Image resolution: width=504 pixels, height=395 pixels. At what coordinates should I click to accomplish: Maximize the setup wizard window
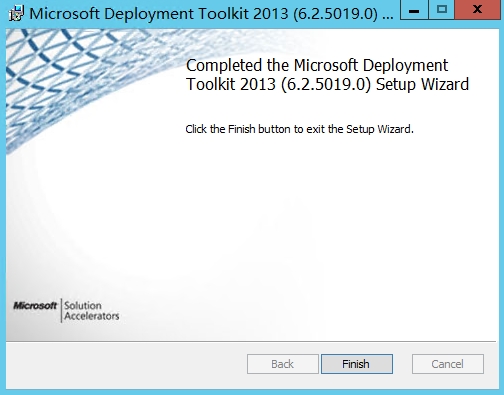pyautogui.click(x=442, y=10)
